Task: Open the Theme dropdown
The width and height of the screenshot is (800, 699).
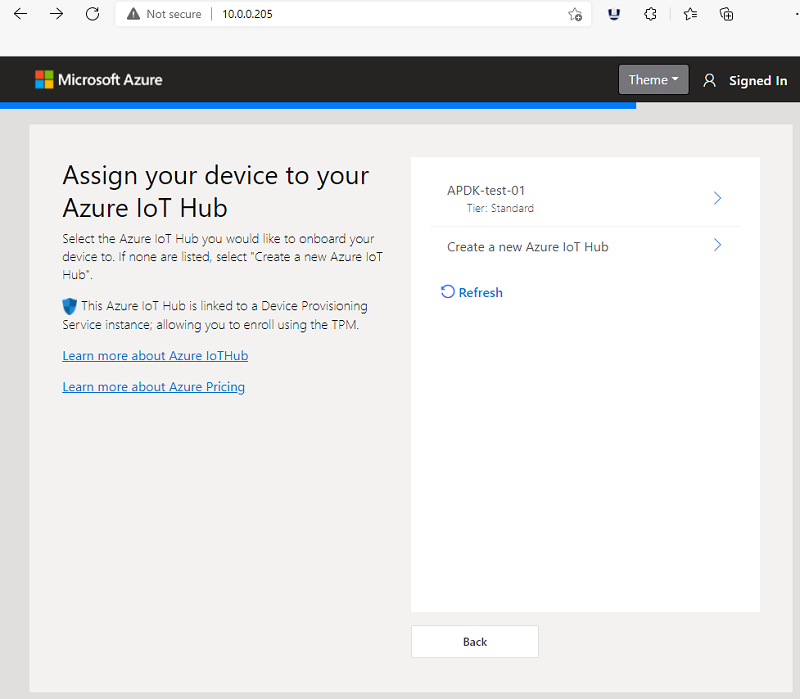Action: pos(654,80)
